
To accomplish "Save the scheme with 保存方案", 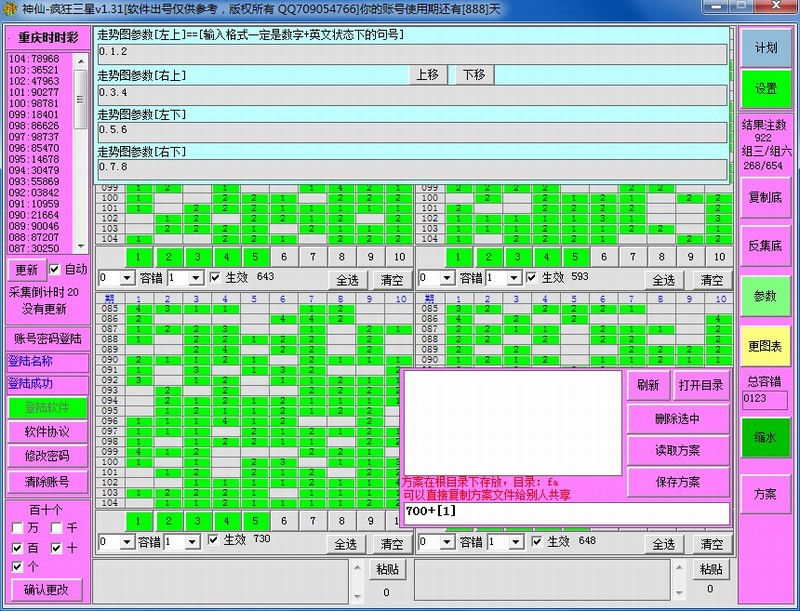I will 677,482.
